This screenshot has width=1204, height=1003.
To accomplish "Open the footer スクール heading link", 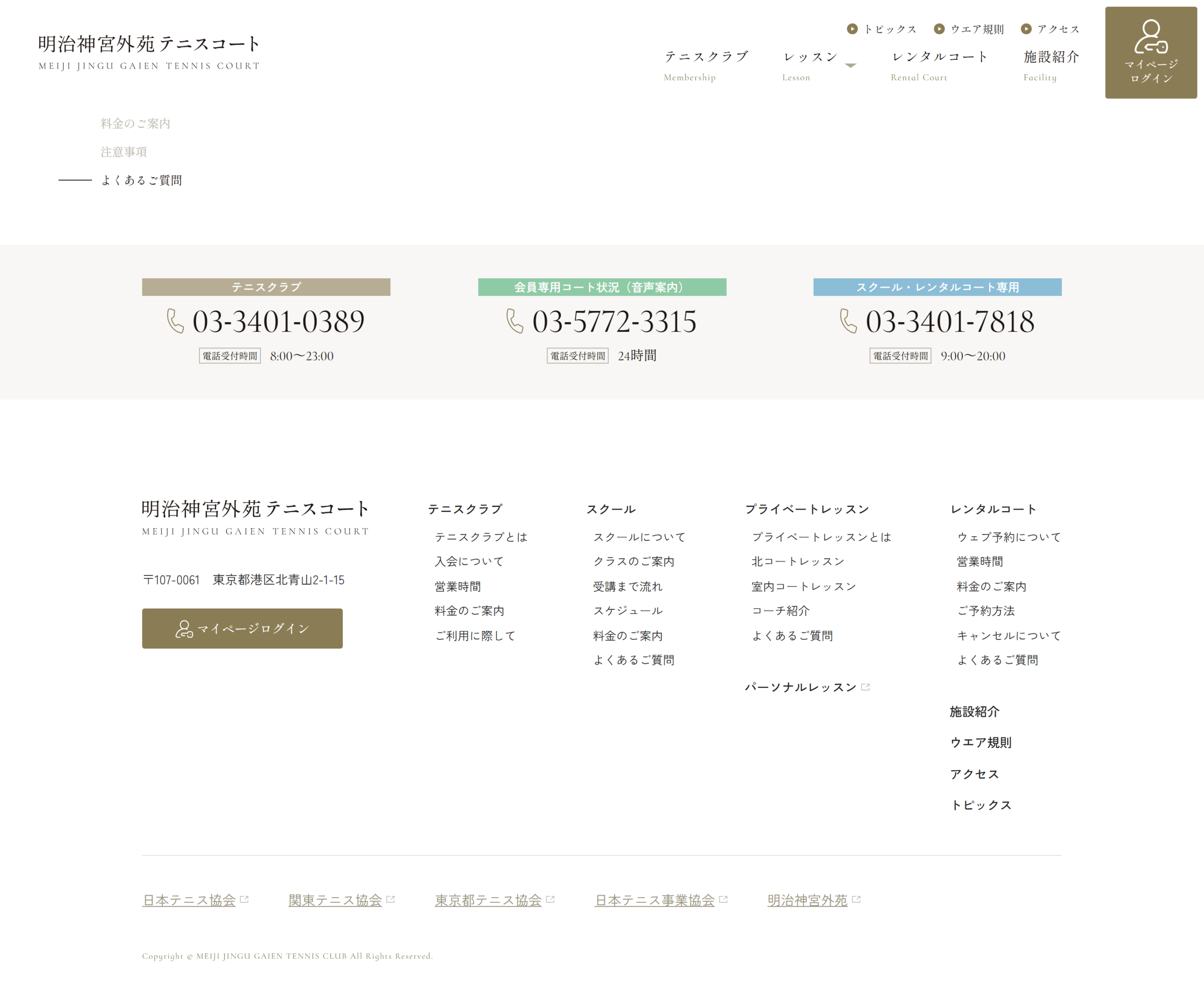I will coord(611,509).
